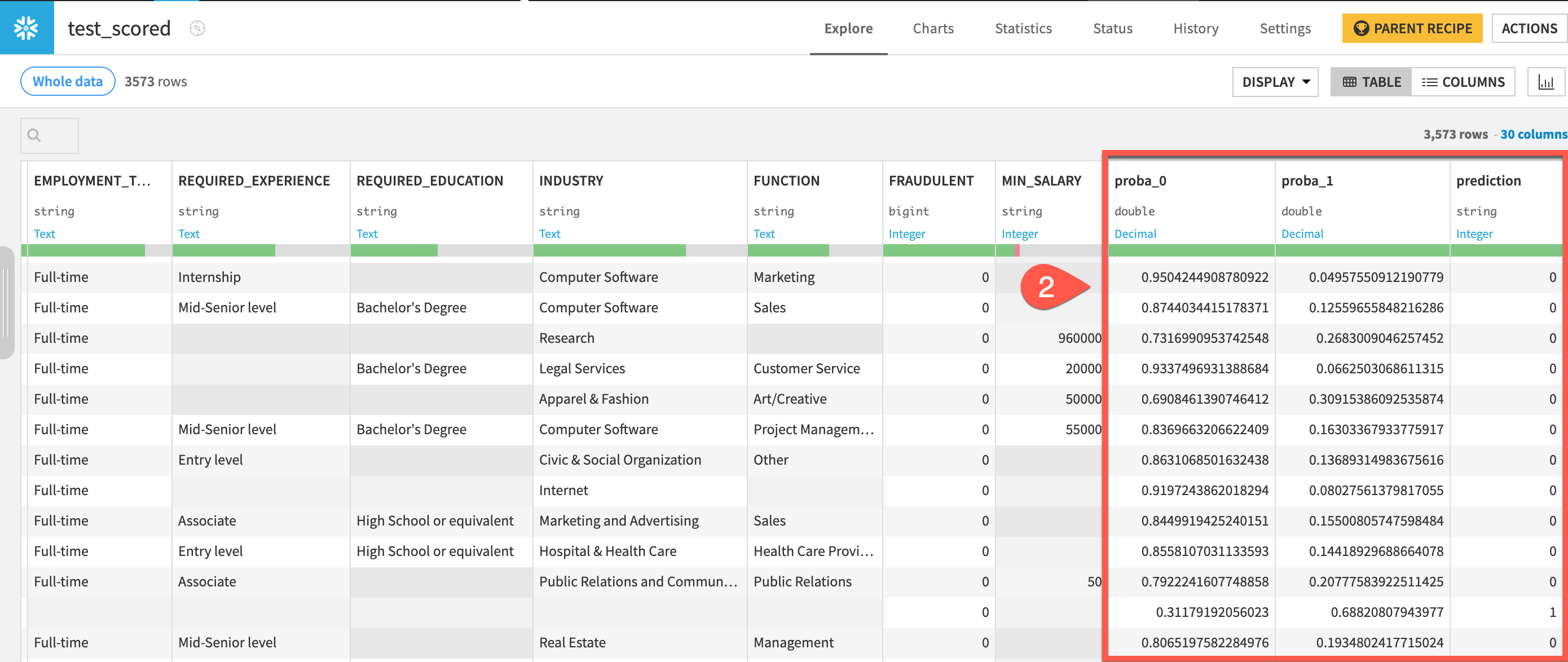Toggle the Whole data sample pill
The width and height of the screenshot is (1568, 662).
pyautogui.click(x=68, y=82)
